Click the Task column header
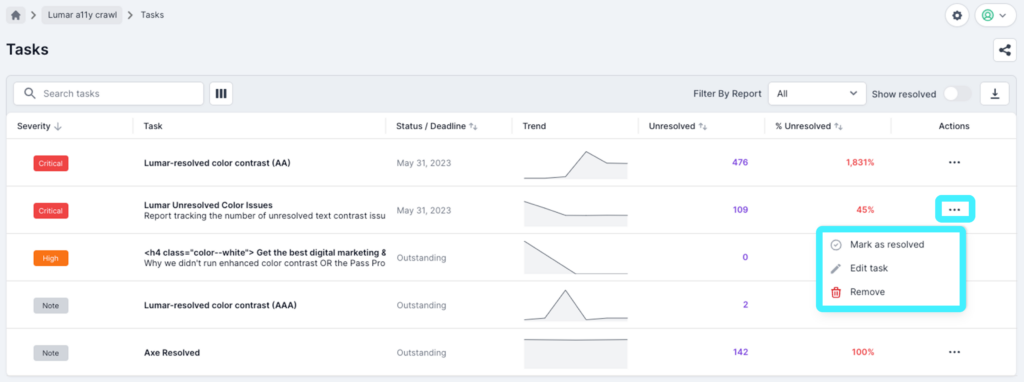 153,126
